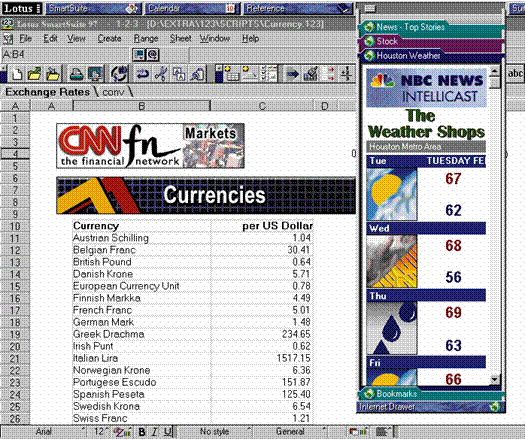Image resolution: width=525 pixels, height=439 pixels.
Task: Click the CNNfn financial network logo
Action: [150, 146]
